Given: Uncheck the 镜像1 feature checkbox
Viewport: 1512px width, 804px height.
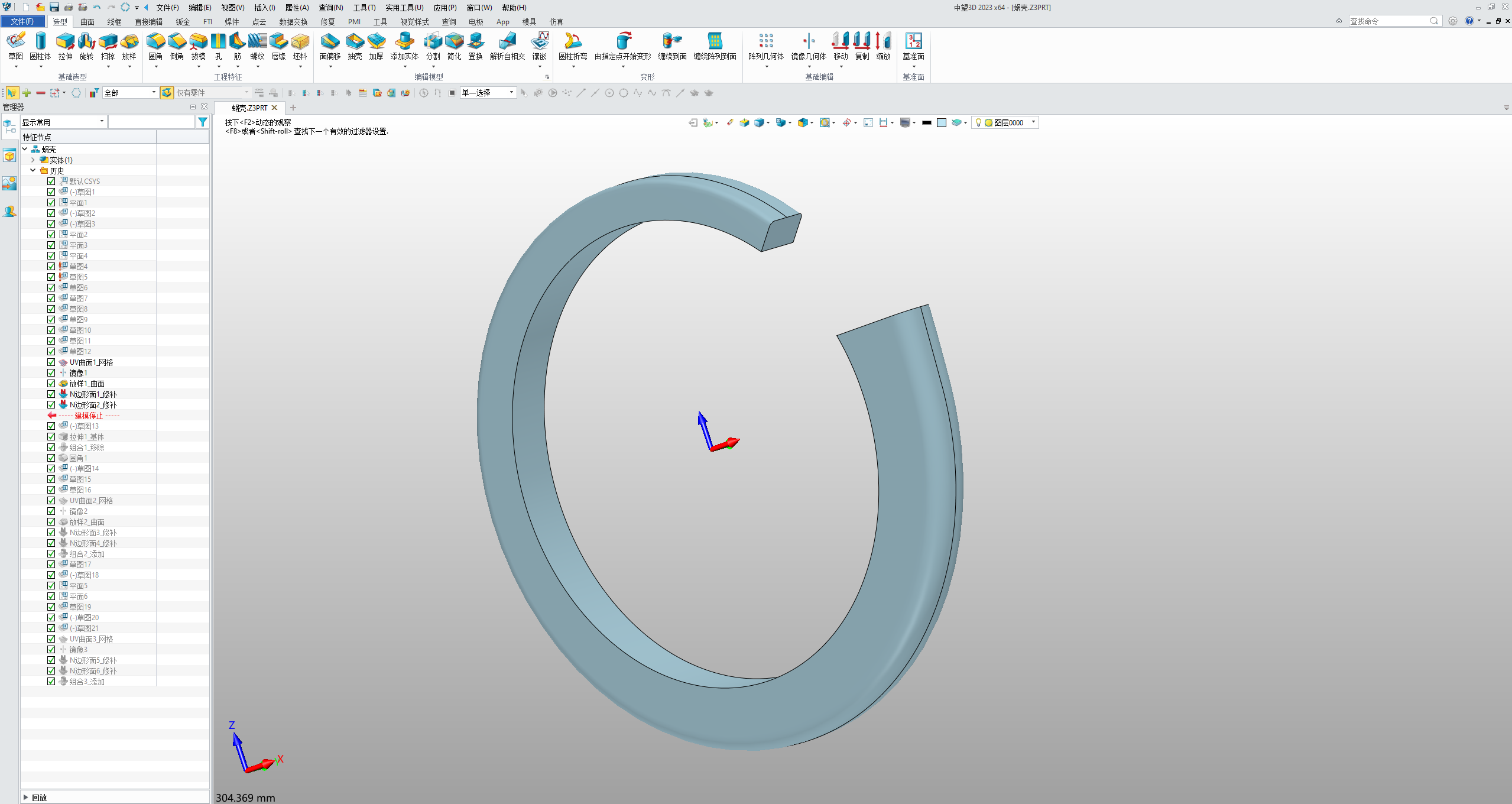Looking at the screenshot, I should [51, 373].
